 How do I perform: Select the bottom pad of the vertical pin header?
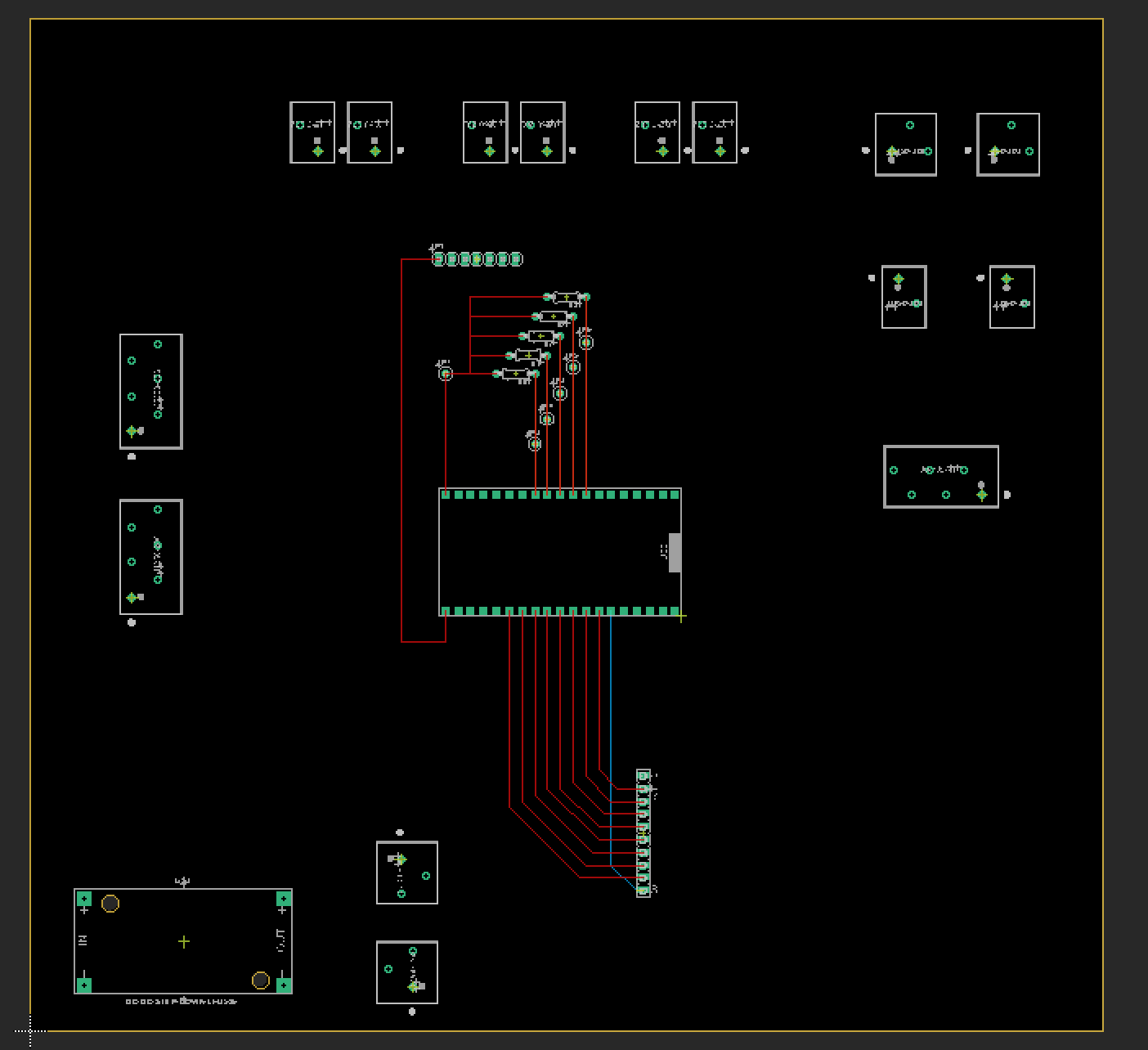644,891
